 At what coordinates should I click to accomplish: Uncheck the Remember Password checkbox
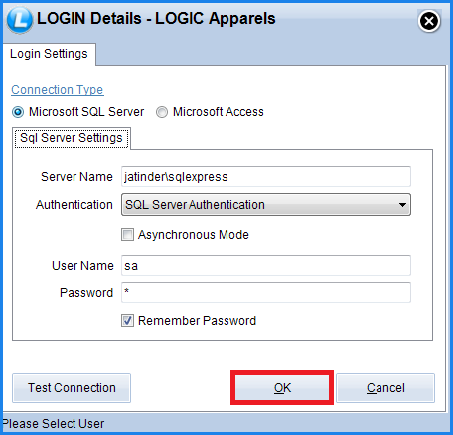tap(127, 321)
